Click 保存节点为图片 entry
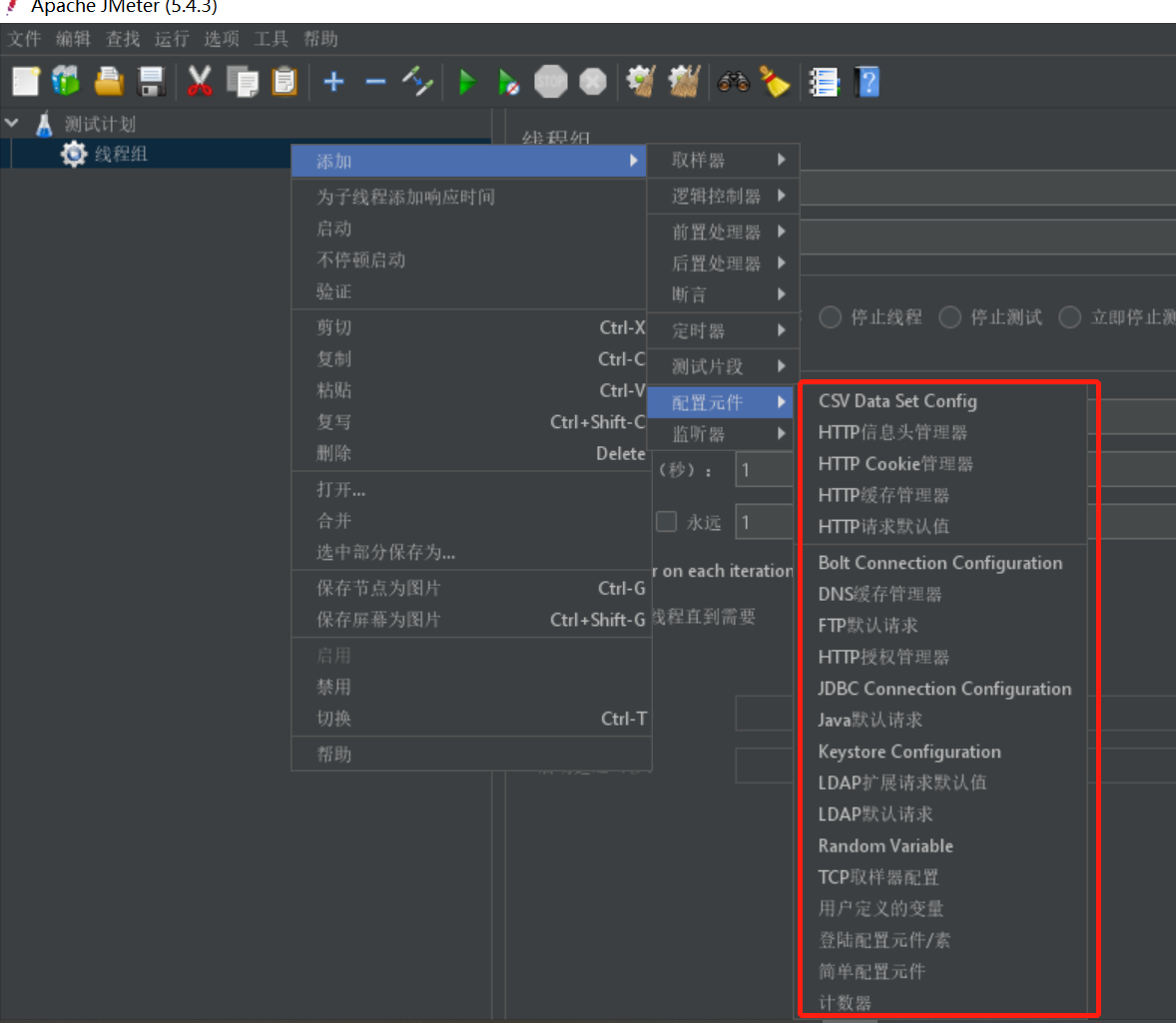 coord(470,589)
